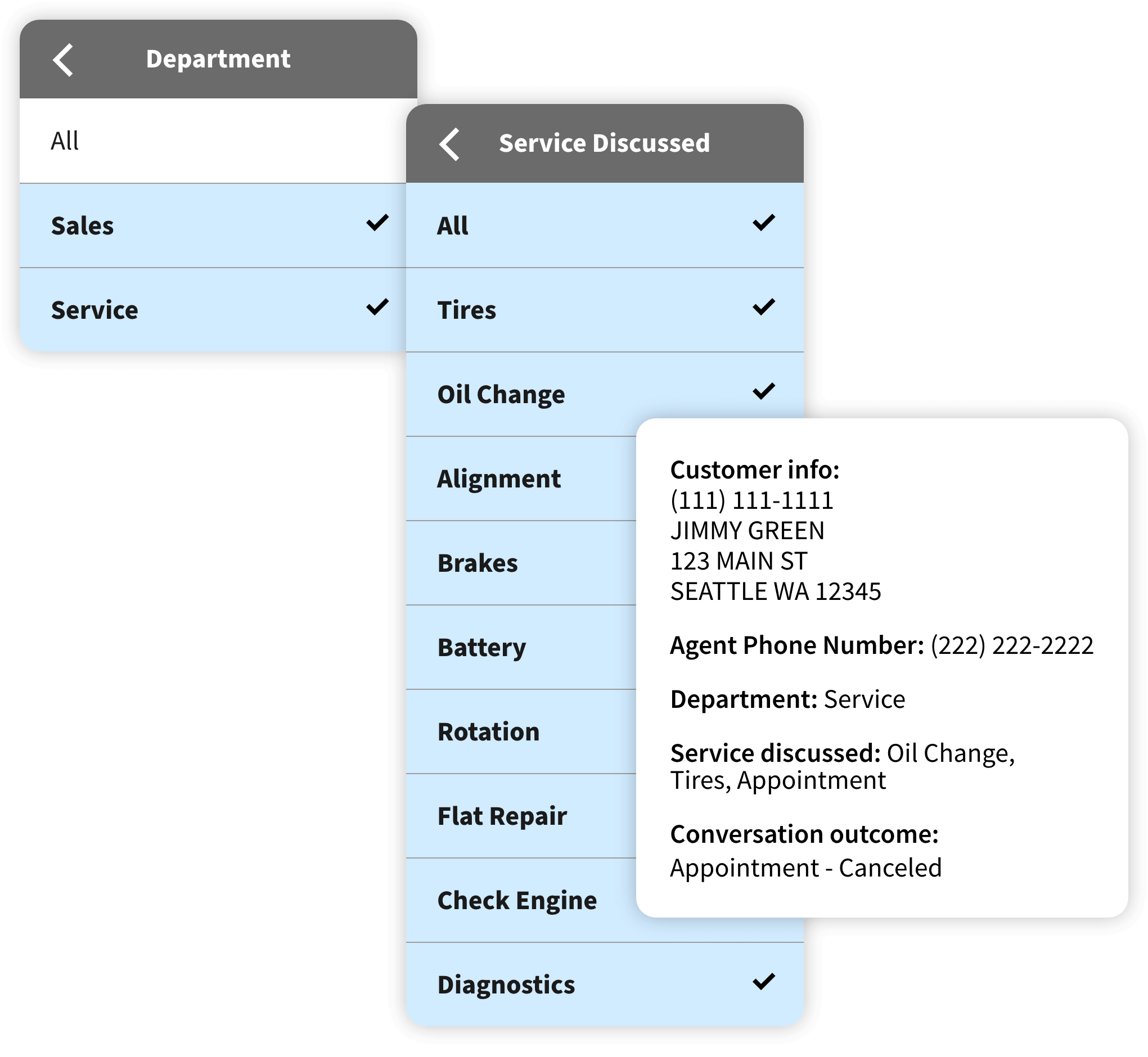Click Appointment - Canceled conversation outcome
This screenshot has height=1057, width=1148.
point(805,868)
